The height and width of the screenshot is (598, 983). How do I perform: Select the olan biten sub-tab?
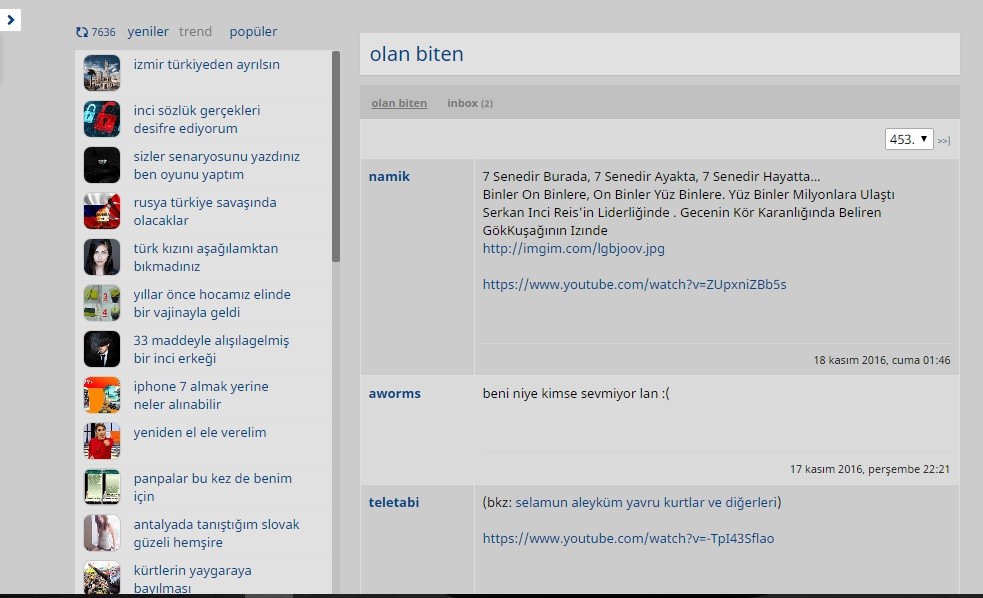(x=399, y=103)
